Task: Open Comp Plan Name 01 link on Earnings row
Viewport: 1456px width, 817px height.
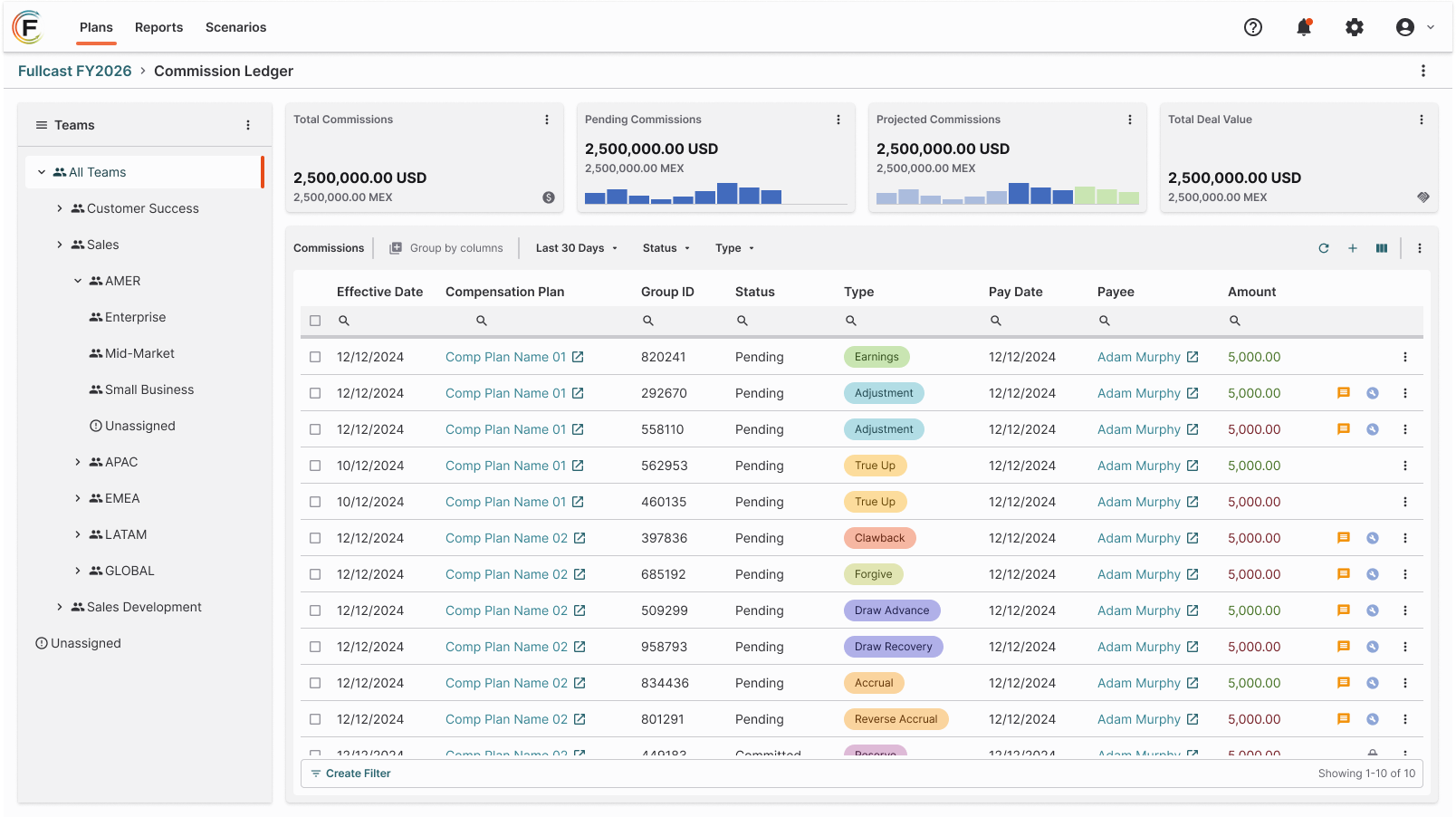Action: coord(505,357)
